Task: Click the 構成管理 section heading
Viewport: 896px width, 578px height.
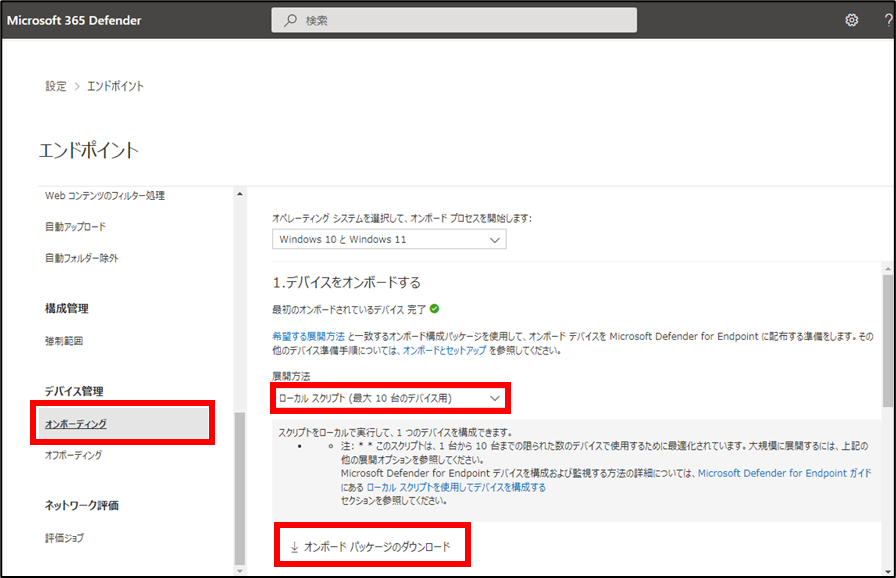Action: (66, 308)
